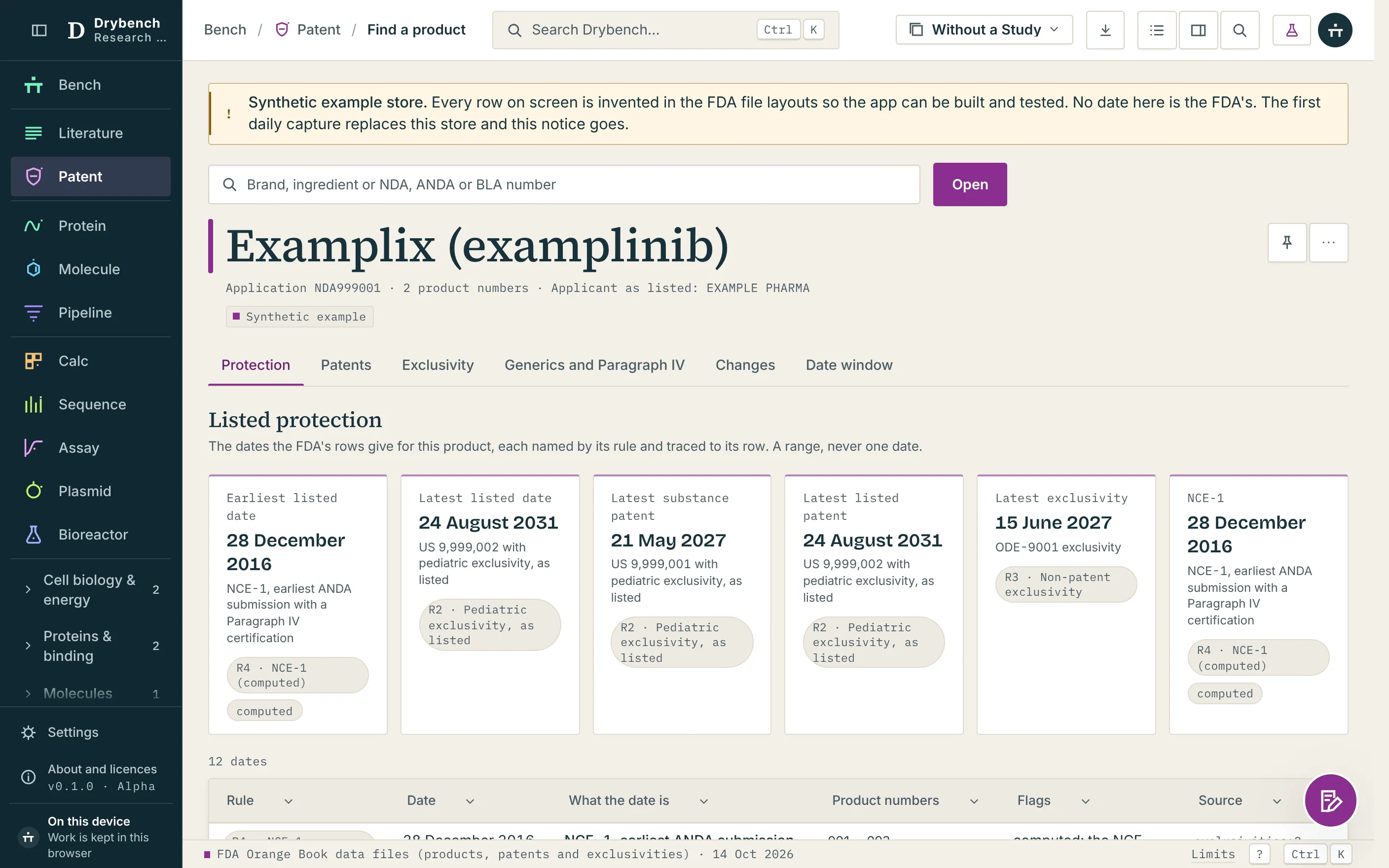
Task: Open the Sequence module
Action: pos(91,405)
